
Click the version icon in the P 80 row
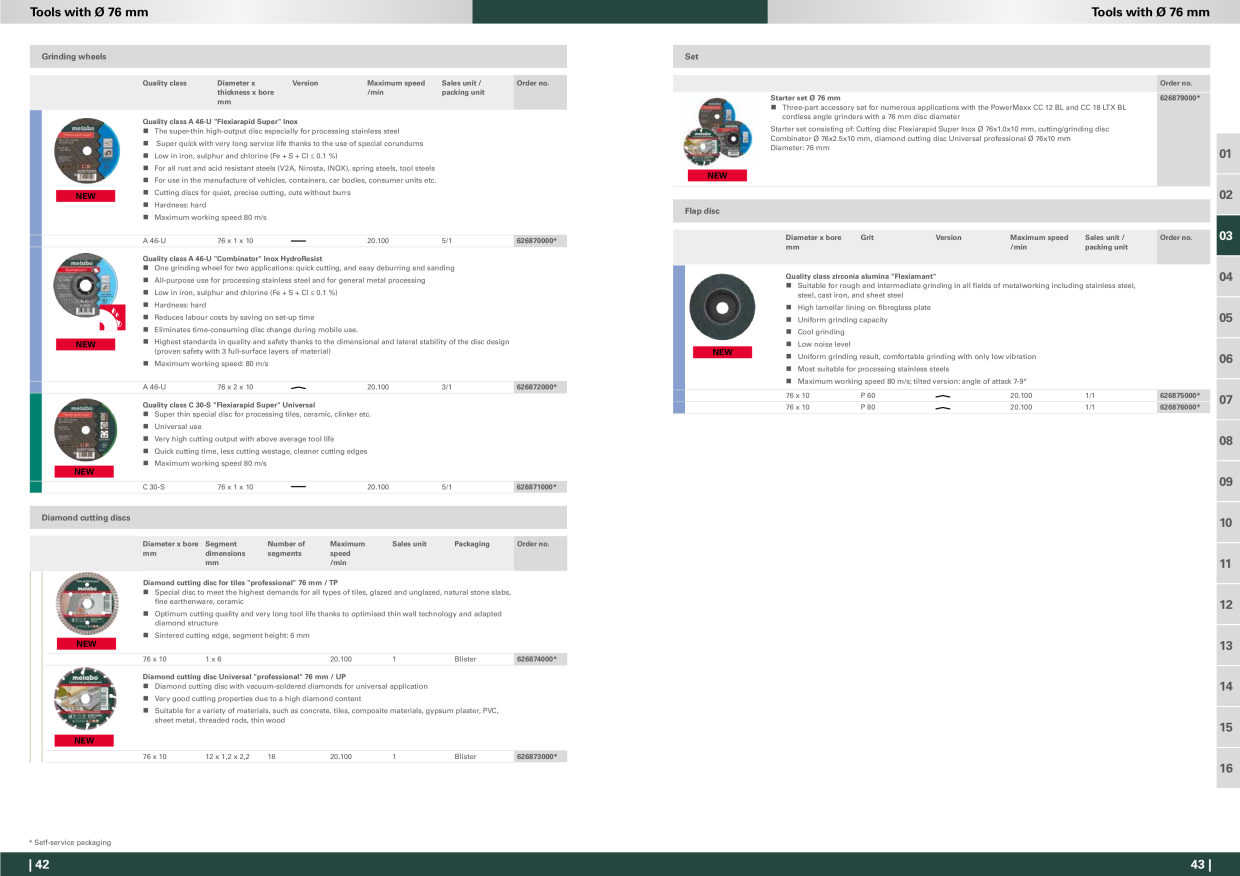click(942, 408)
